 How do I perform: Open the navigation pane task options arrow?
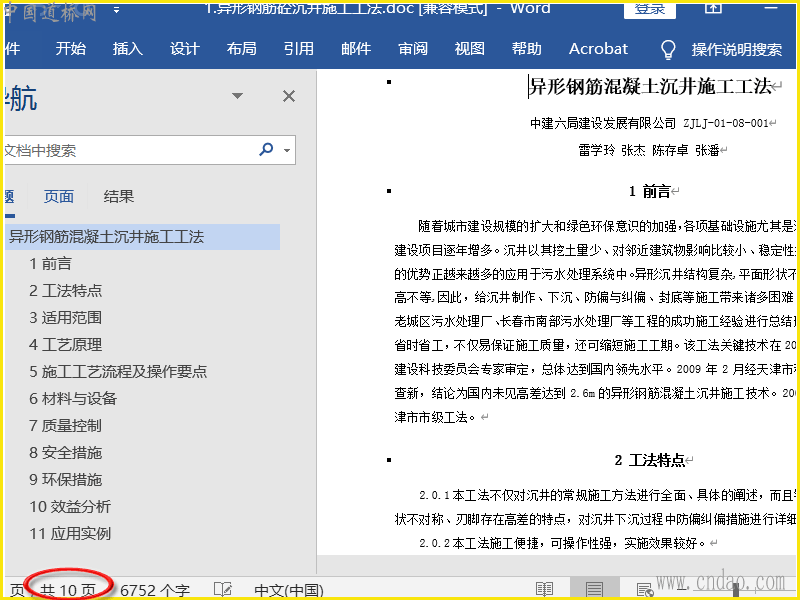pos(237,96)
